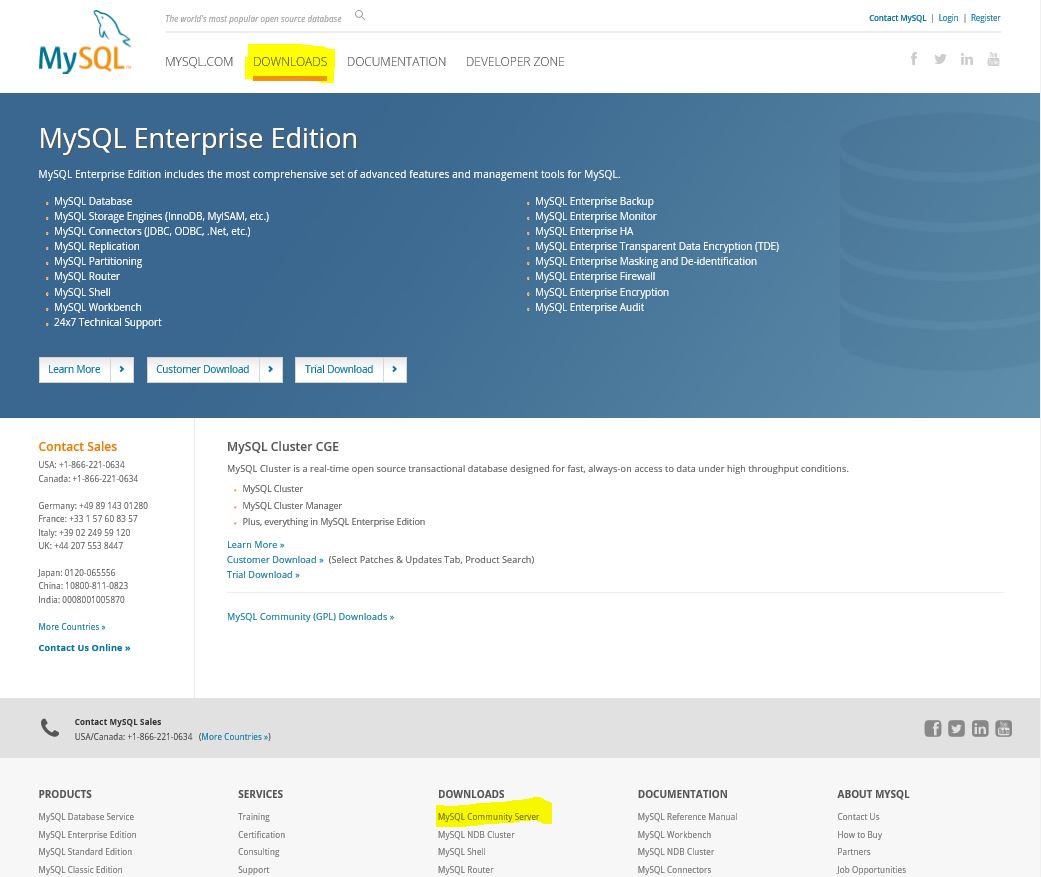
Task: Click the MySQL Enterprise Edition heading
Action: pyautogui.click(x=198, y=139)
